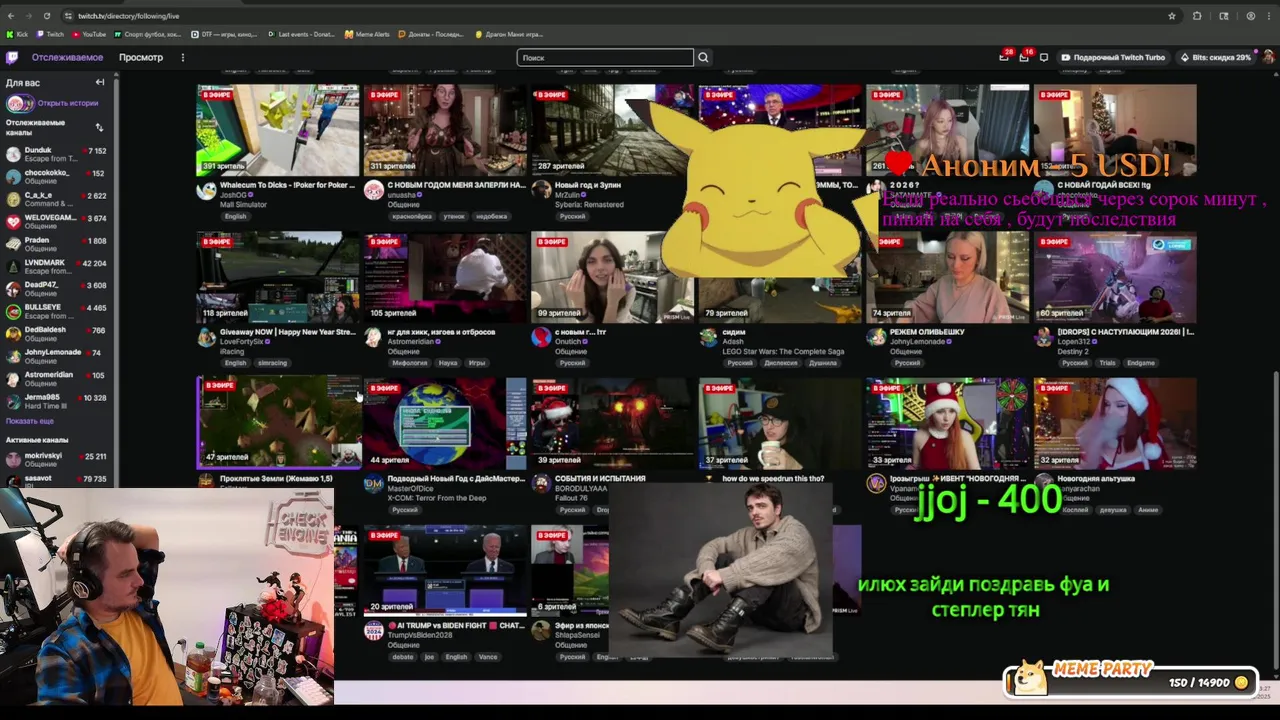
Task: Reload the browser page
Action: (x=47, y=16)
